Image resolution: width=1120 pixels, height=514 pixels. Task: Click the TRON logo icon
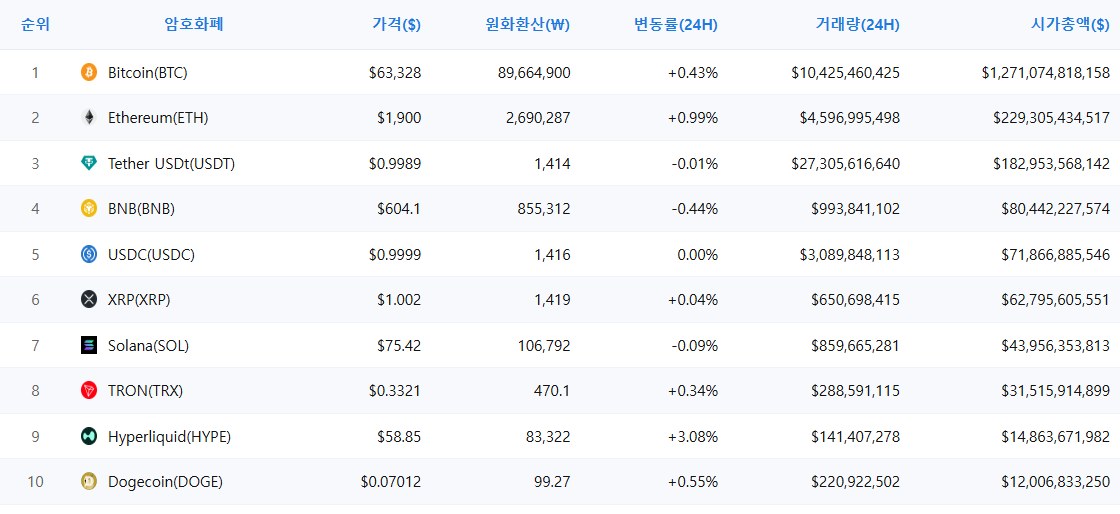[89, 390]
